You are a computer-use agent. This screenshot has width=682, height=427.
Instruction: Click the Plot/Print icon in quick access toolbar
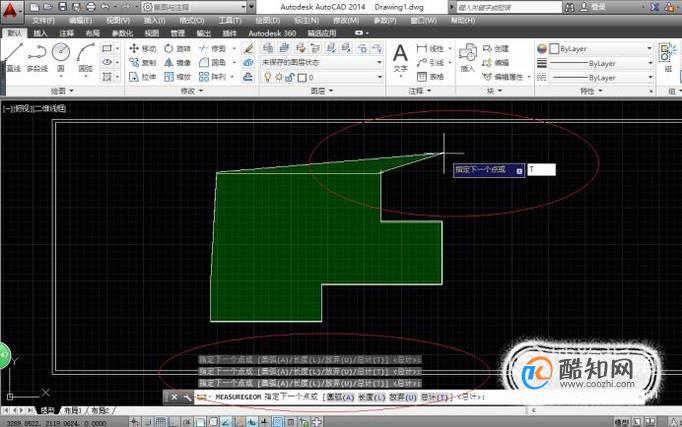tap(90, 7)
